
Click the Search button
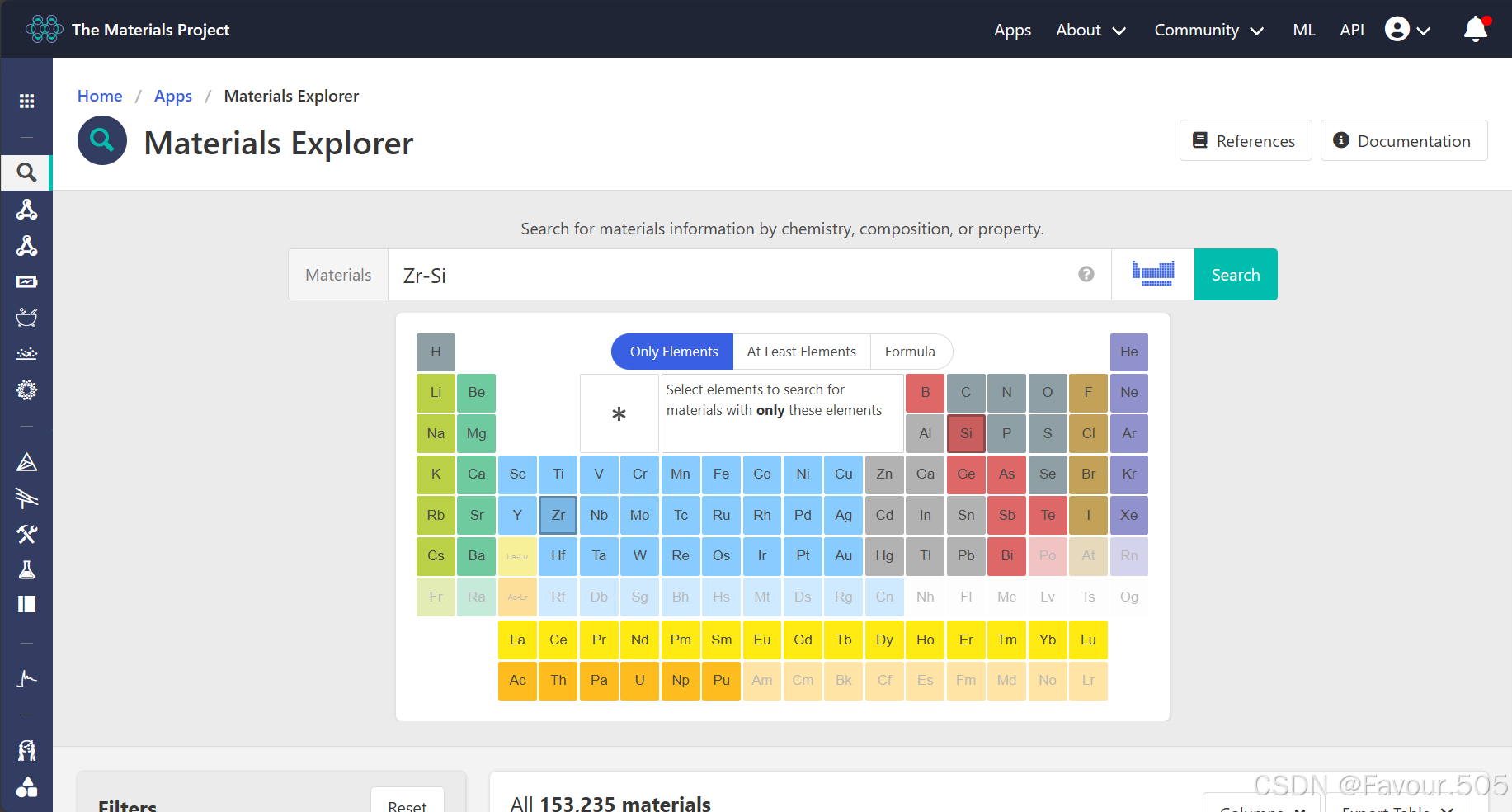coord(1236,274)
